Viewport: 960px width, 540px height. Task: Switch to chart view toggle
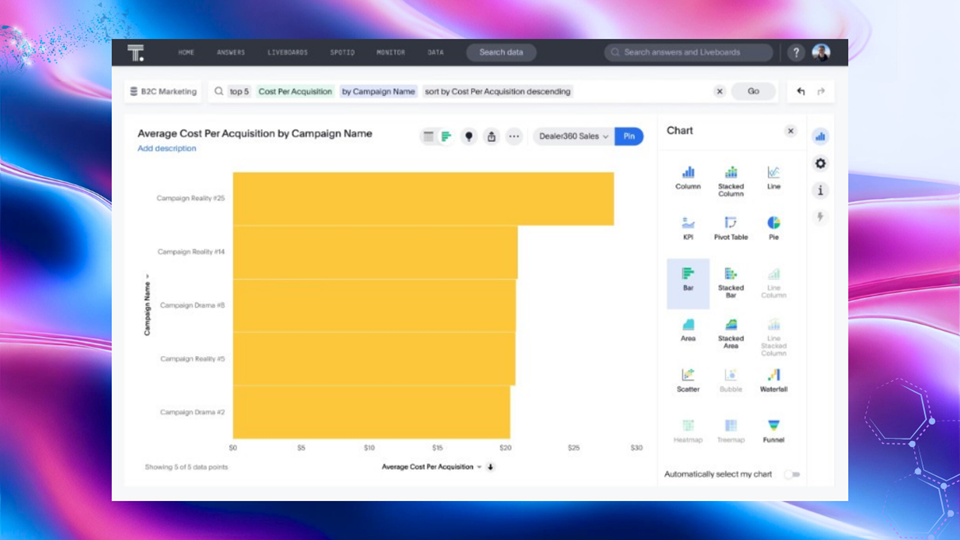pyautogui.click(x=446, y=136)
